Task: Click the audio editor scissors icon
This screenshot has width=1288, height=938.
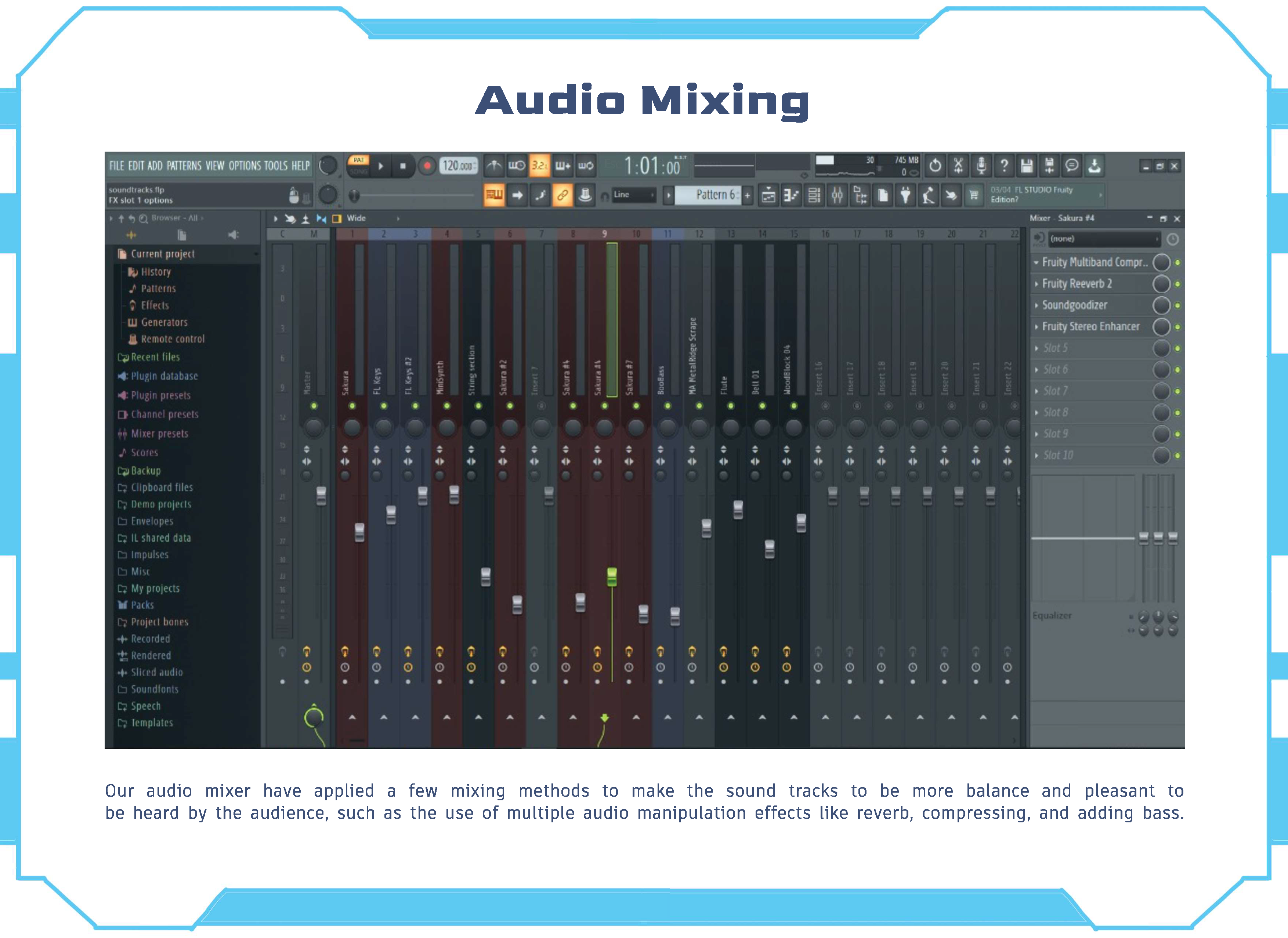Action: tap(958, 166)
